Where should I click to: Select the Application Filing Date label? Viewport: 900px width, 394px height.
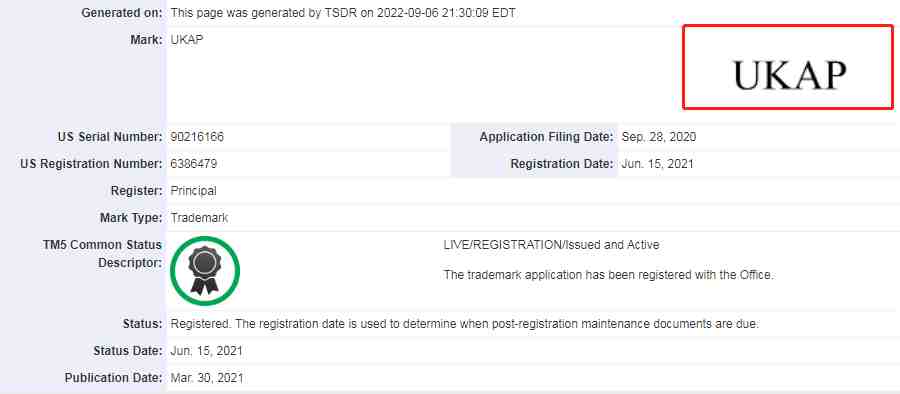pyautogui.click(x=546, y=137)
